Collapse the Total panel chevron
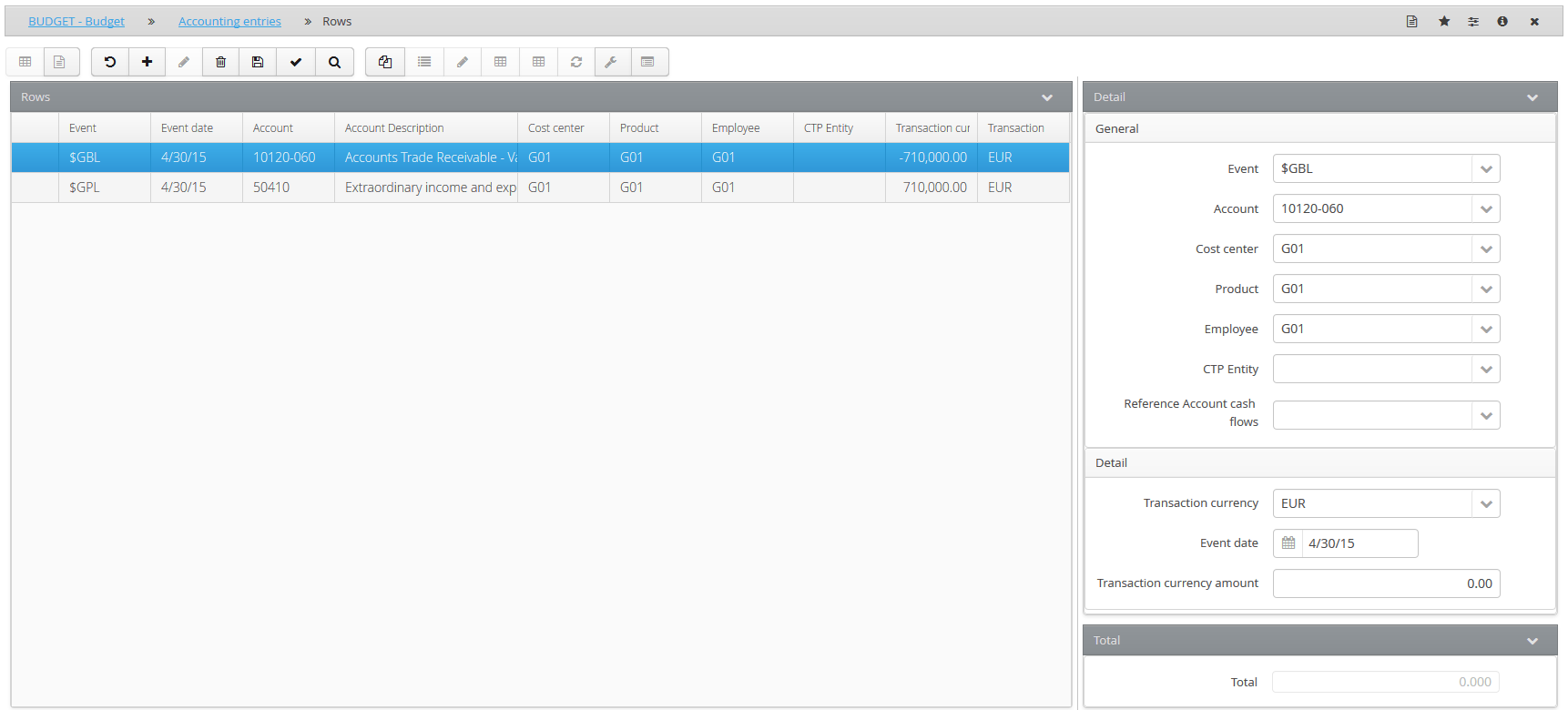Screen dimensions: 1568x710 pyautogui.click(x=1532, y=641)
